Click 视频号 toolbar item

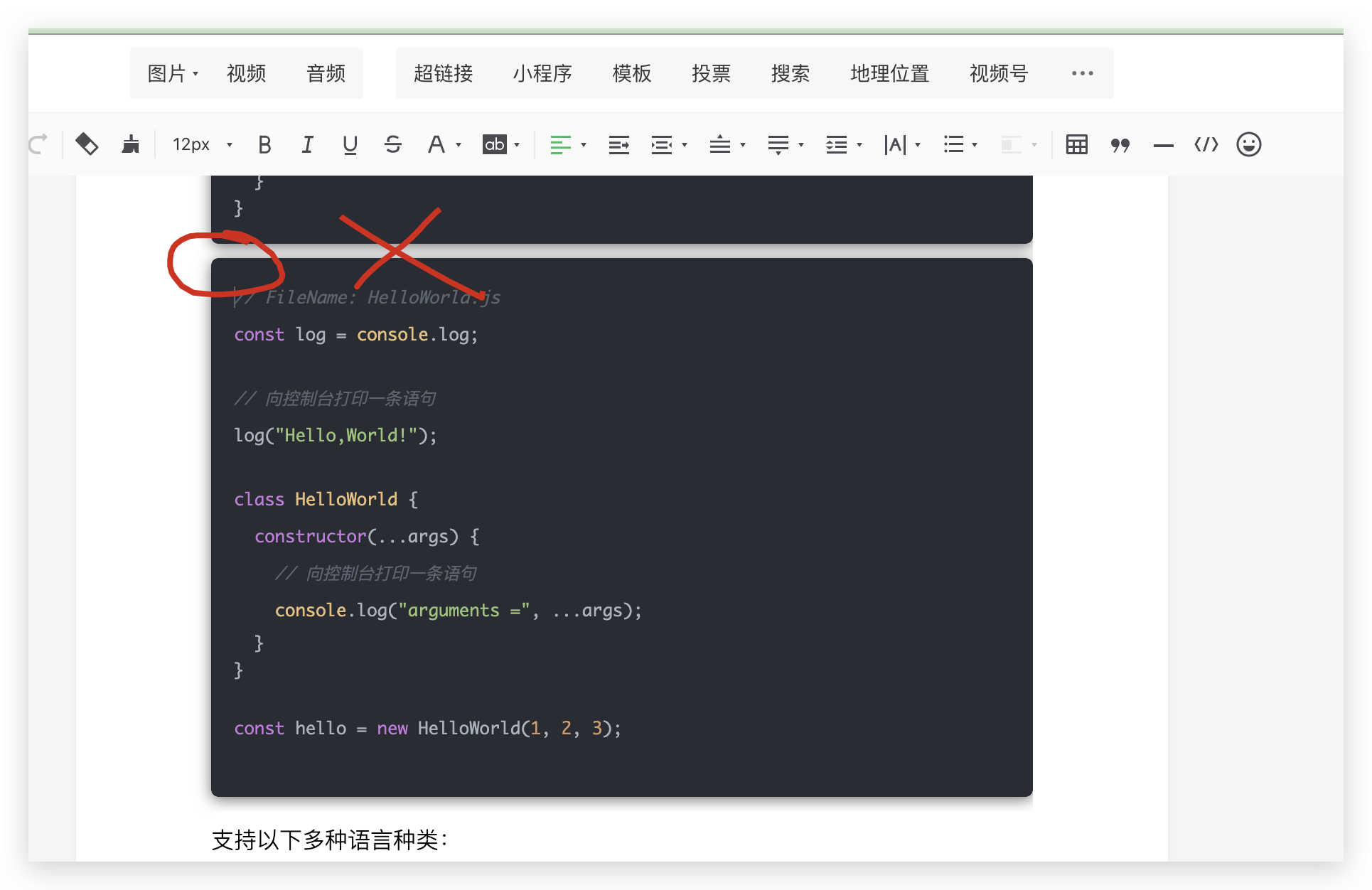coord(999,73)
